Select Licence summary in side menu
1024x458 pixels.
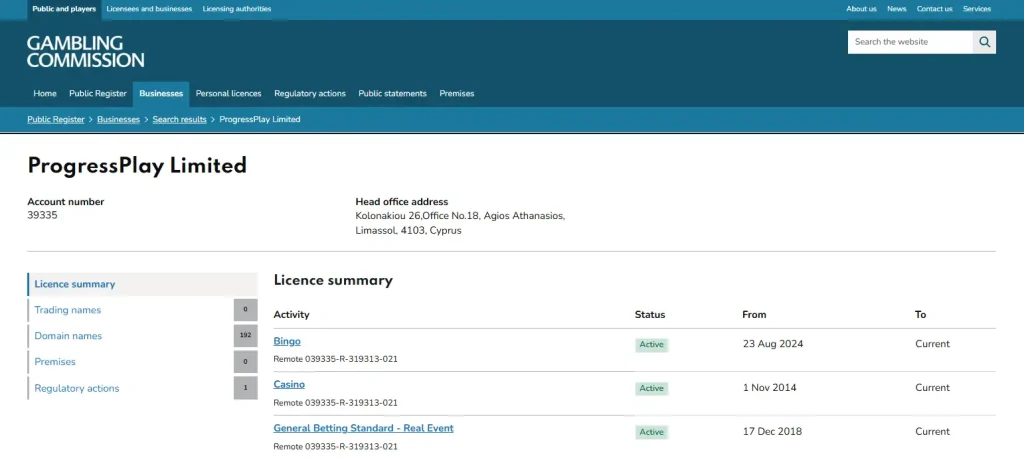click(x=142, y=284)
